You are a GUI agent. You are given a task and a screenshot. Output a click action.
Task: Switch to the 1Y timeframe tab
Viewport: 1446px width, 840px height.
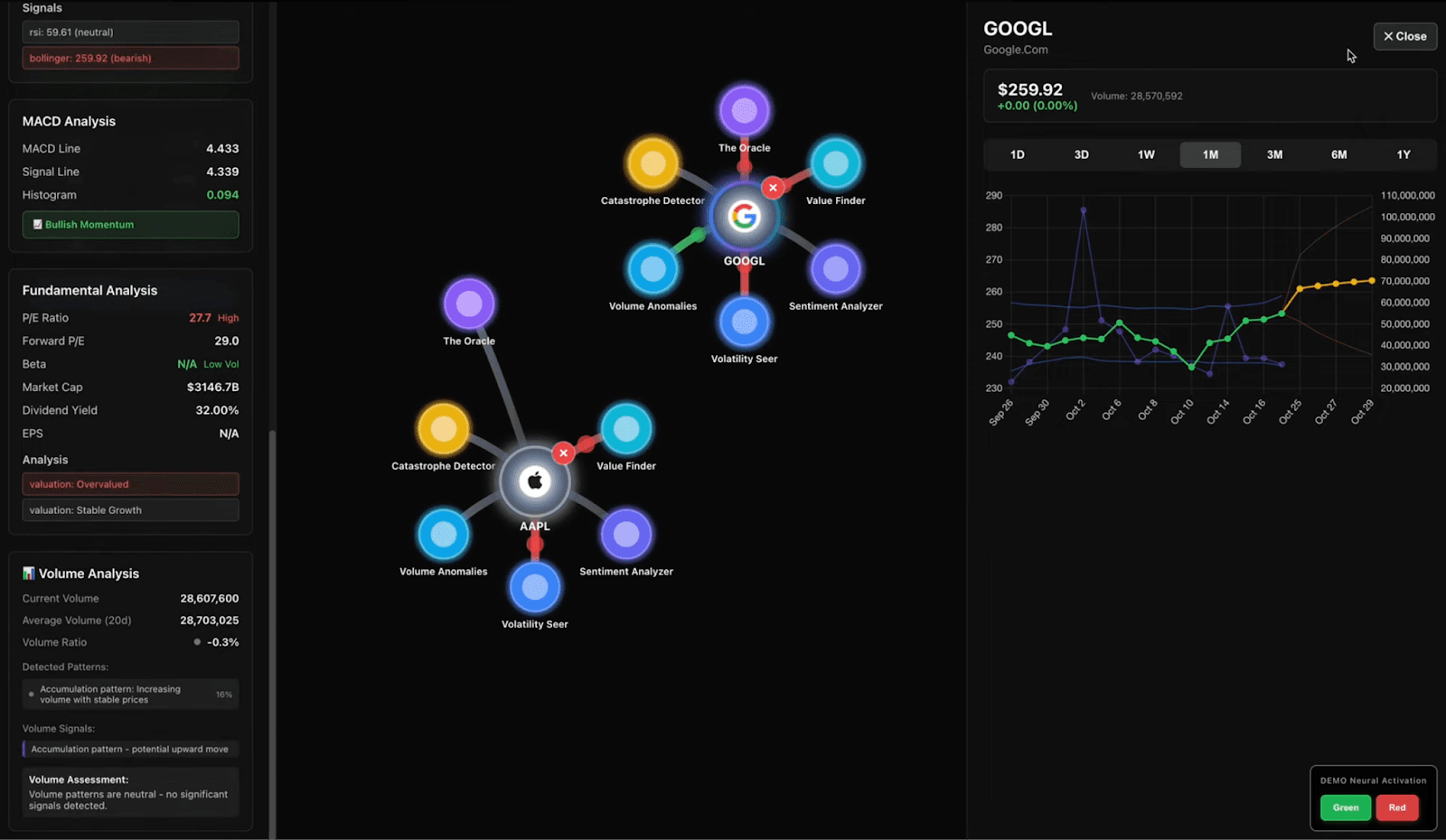1404,154
